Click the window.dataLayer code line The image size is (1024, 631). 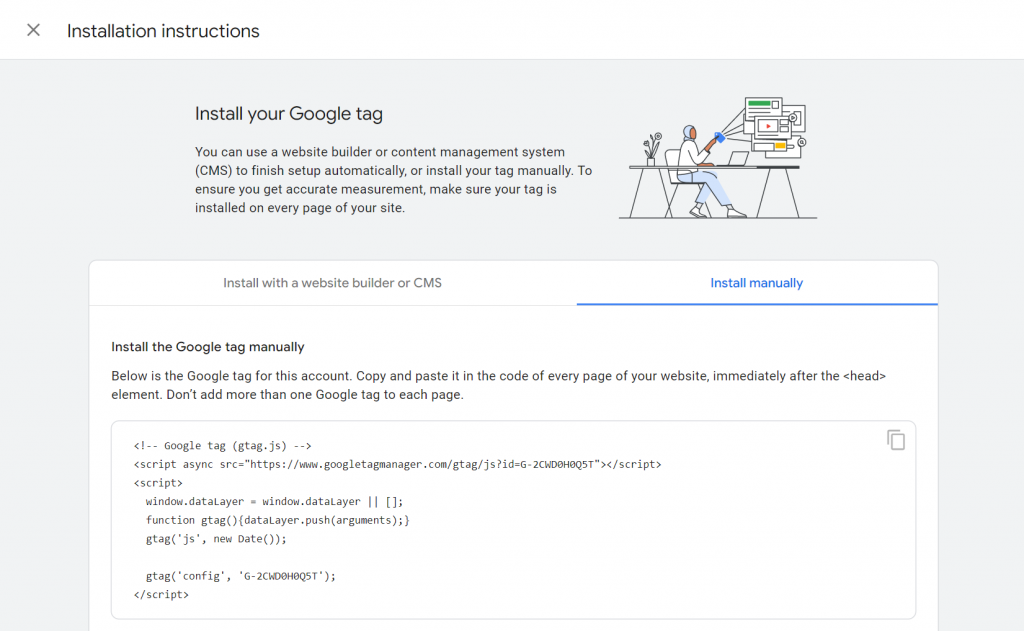274,502
